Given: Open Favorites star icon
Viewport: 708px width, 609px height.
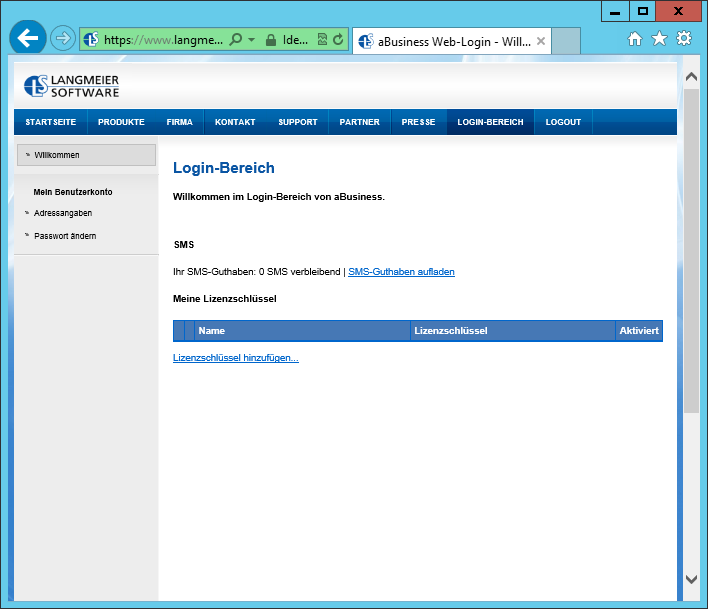Looking at the screenshot, I should pos(659,38).
